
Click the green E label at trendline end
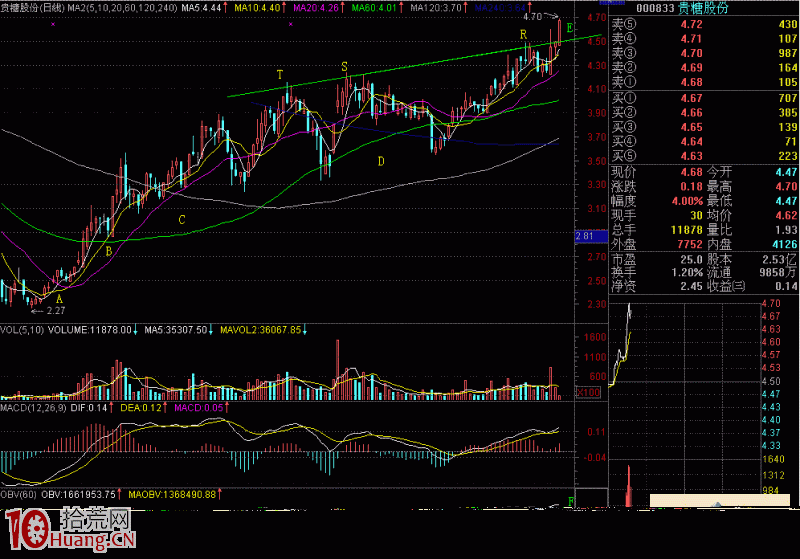[570, 26]
